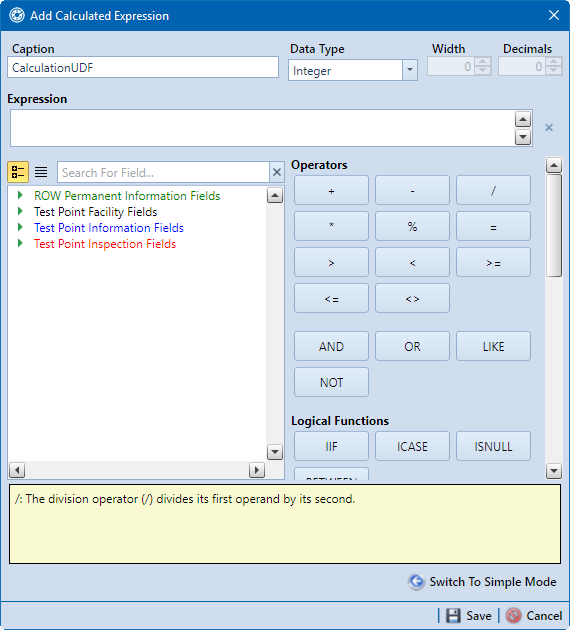This screenshot has height=630, width=570.
Task: Click operators panel scroll down arrow
Action: click(x=554, y=470)
